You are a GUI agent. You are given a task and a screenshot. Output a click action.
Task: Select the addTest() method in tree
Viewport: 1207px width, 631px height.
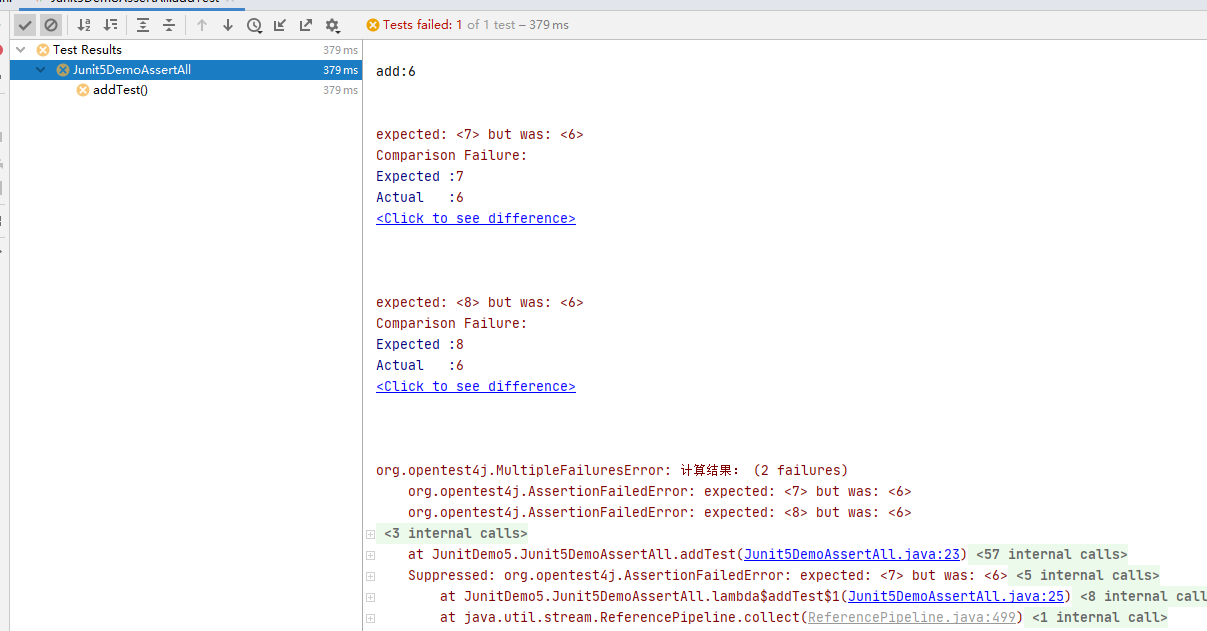[186, 90]
